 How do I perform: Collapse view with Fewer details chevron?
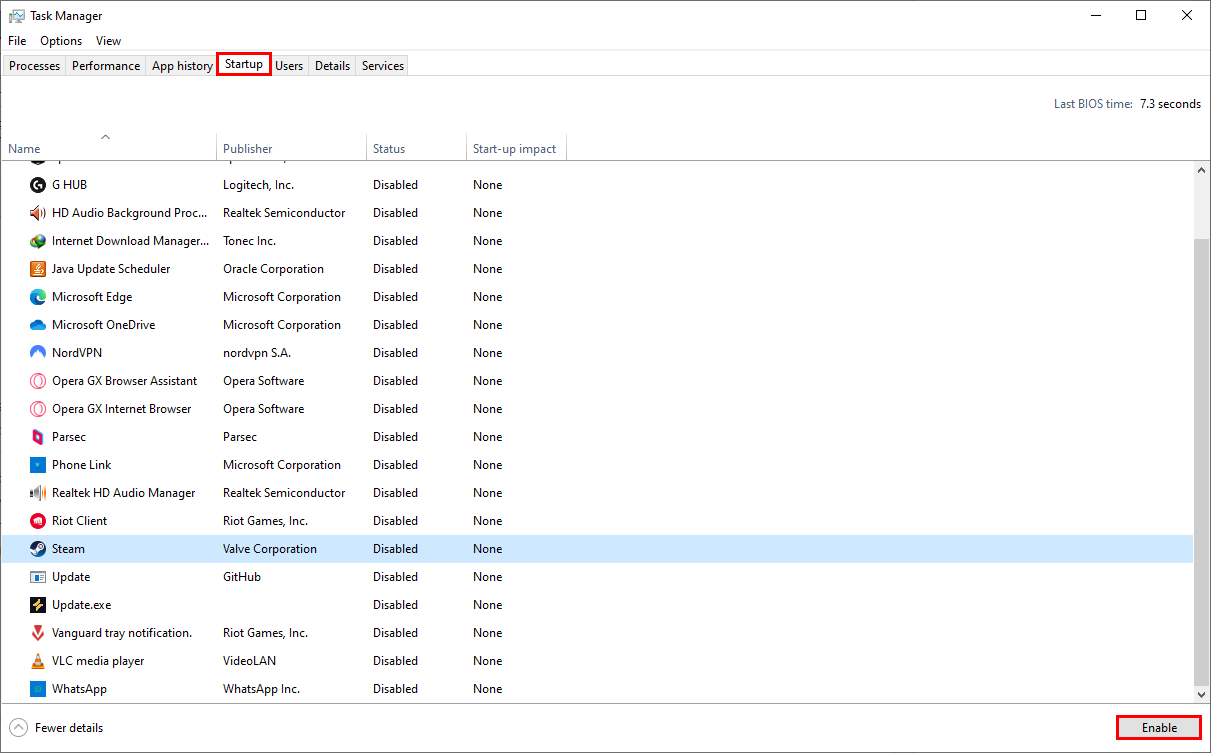click(19, 728)
